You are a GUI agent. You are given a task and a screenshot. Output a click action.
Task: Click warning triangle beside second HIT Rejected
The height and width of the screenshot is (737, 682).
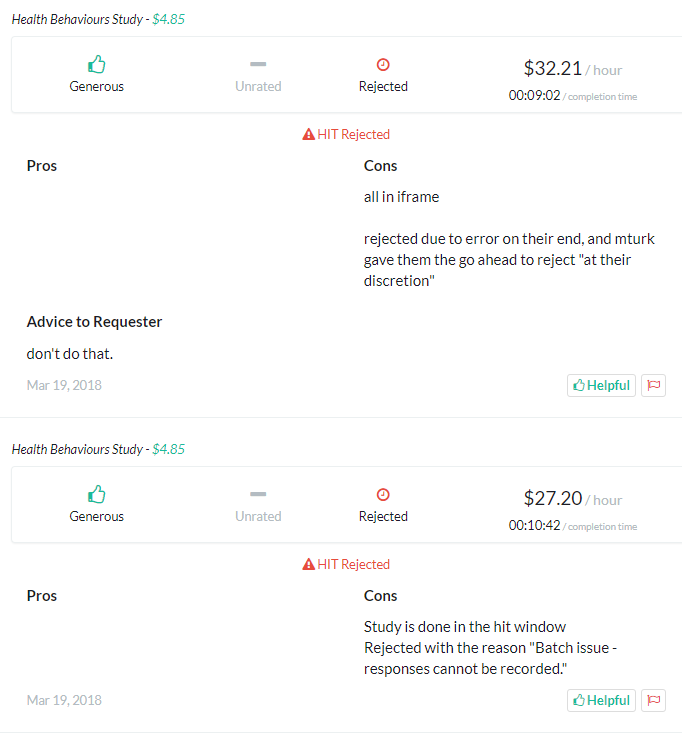coord(308,565)
